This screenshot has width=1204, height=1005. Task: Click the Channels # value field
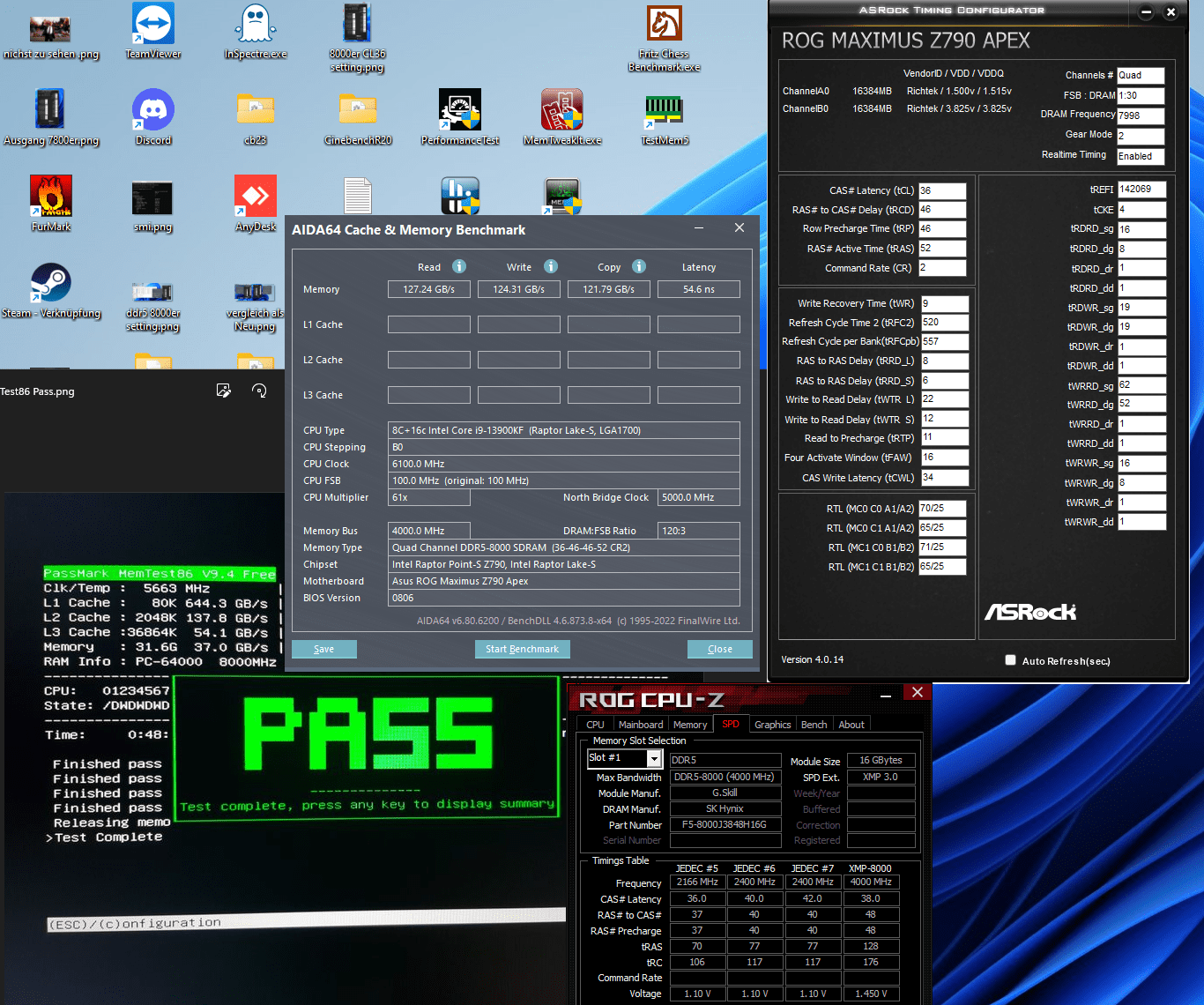[x=1141, y=76]
